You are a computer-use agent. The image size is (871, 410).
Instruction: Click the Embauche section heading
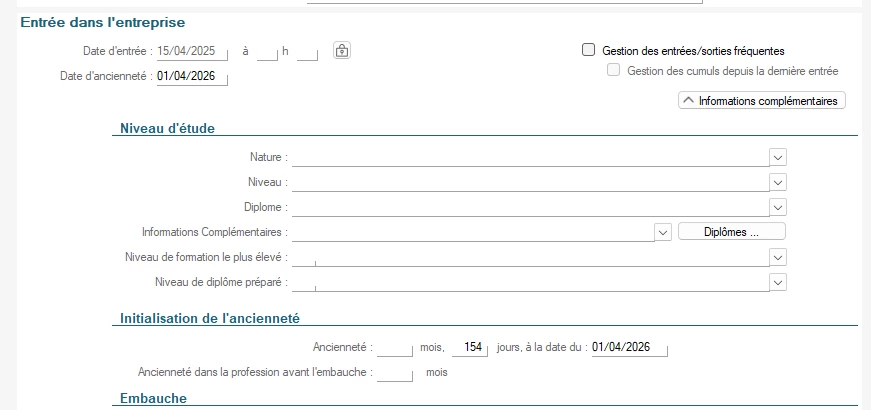(x=153, y=398)
